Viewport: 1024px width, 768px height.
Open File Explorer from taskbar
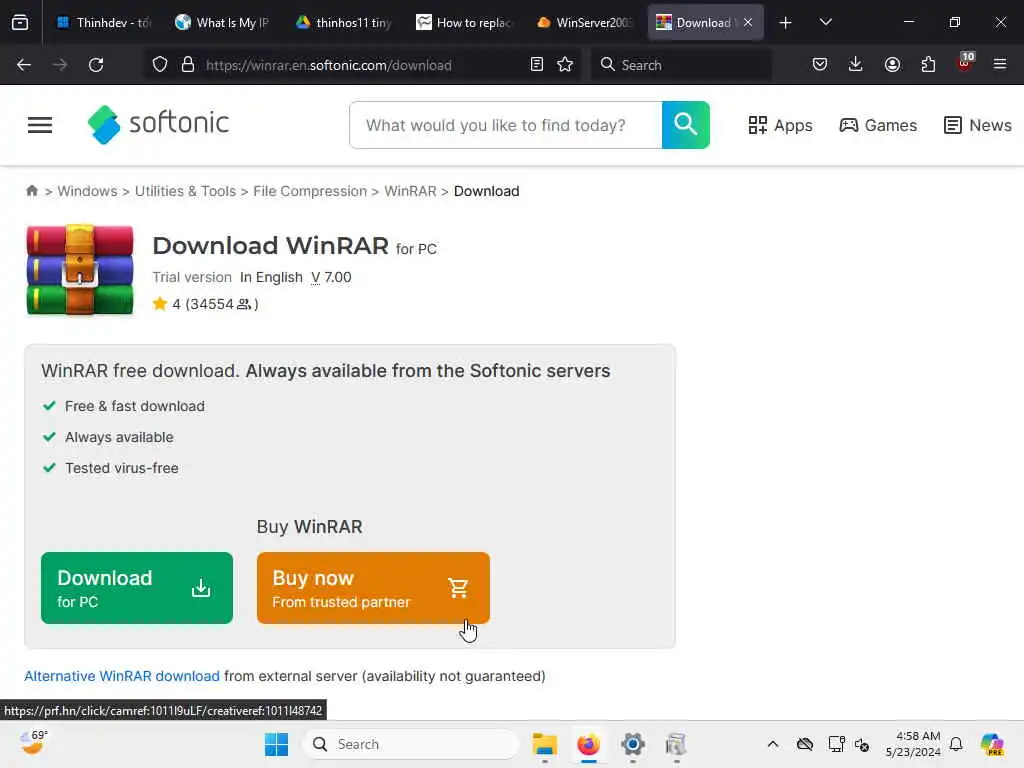(x=544, y=744)
